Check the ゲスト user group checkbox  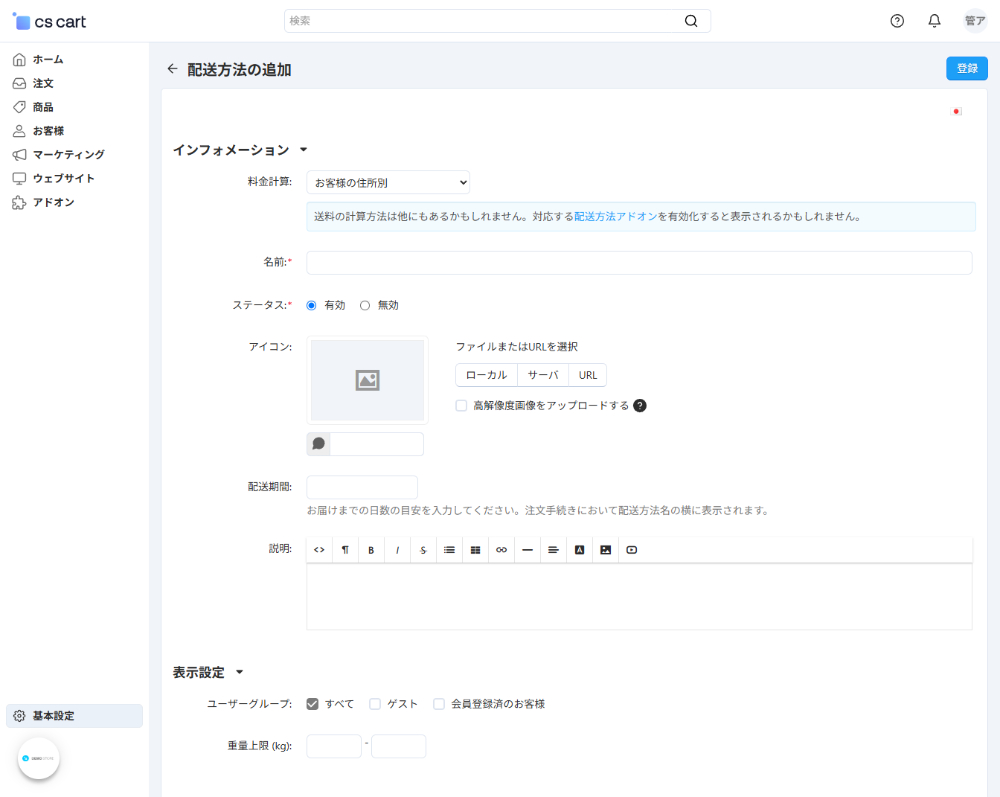coord(375,704)
